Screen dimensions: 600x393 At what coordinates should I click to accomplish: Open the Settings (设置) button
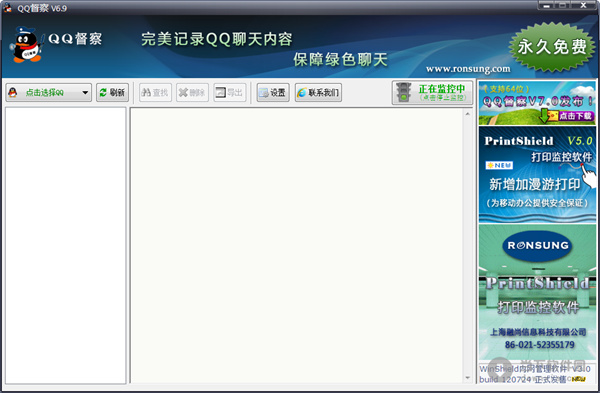tap(273, 93)
